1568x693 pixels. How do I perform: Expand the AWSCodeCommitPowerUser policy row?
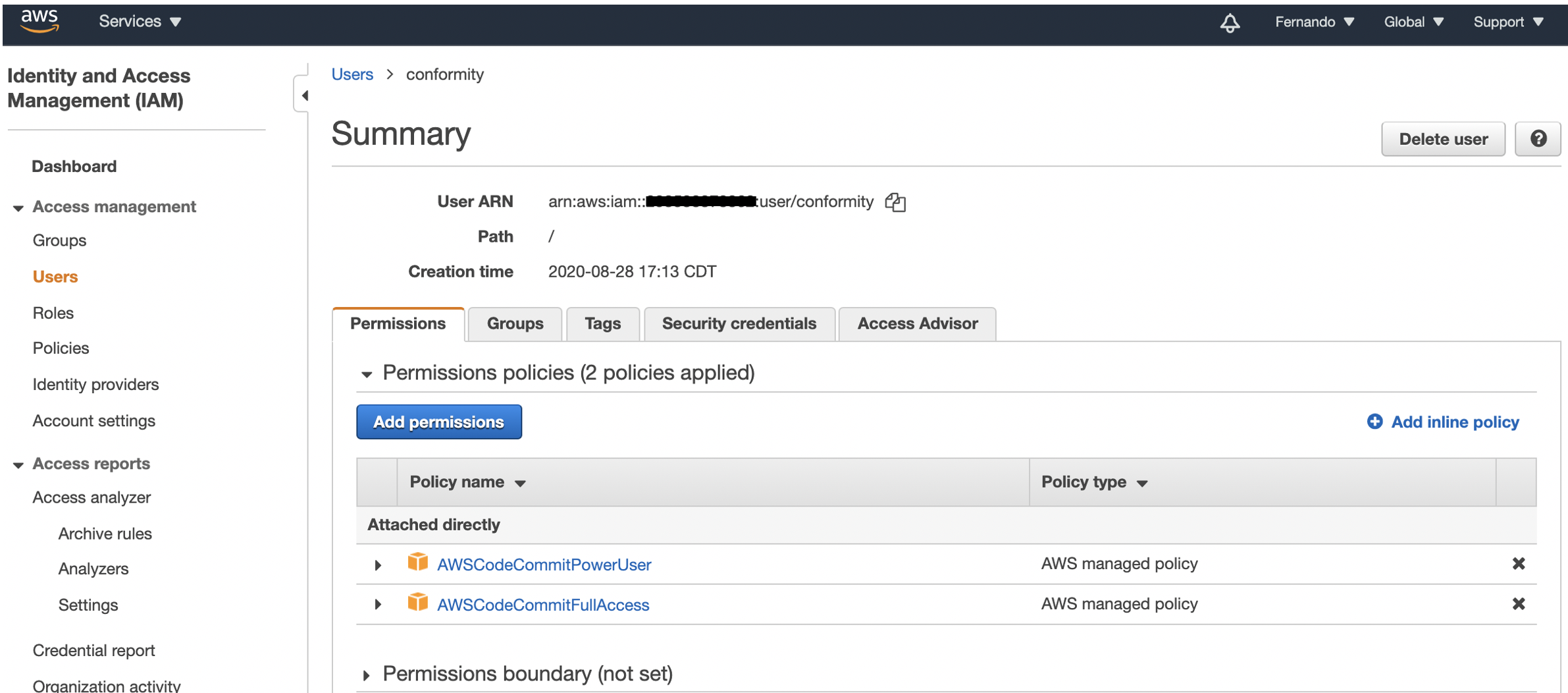[377, 565]
